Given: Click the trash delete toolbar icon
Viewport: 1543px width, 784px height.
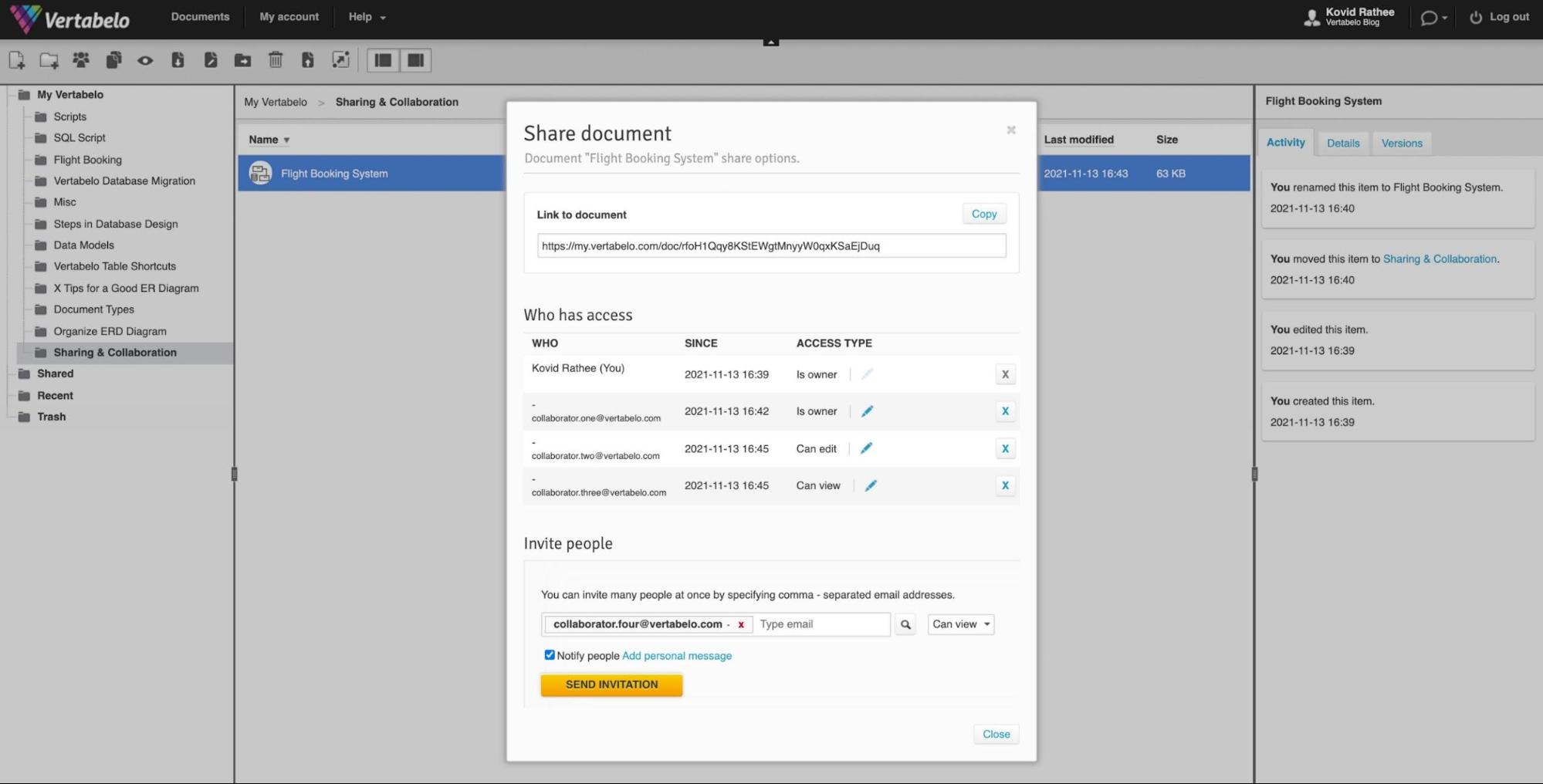Looking at the screenshot, I should pyautogui.click(x=276, y=59).
